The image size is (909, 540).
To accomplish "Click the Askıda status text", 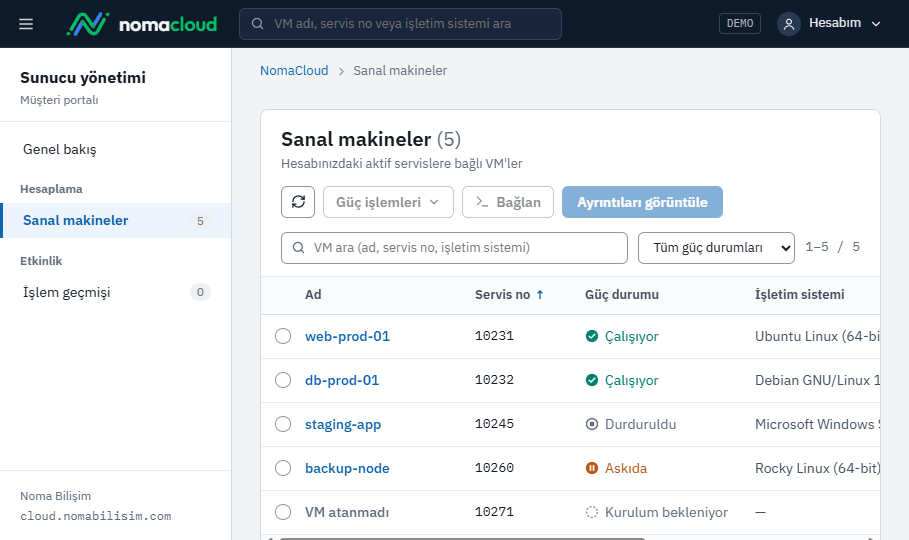I will coord(626,468).
